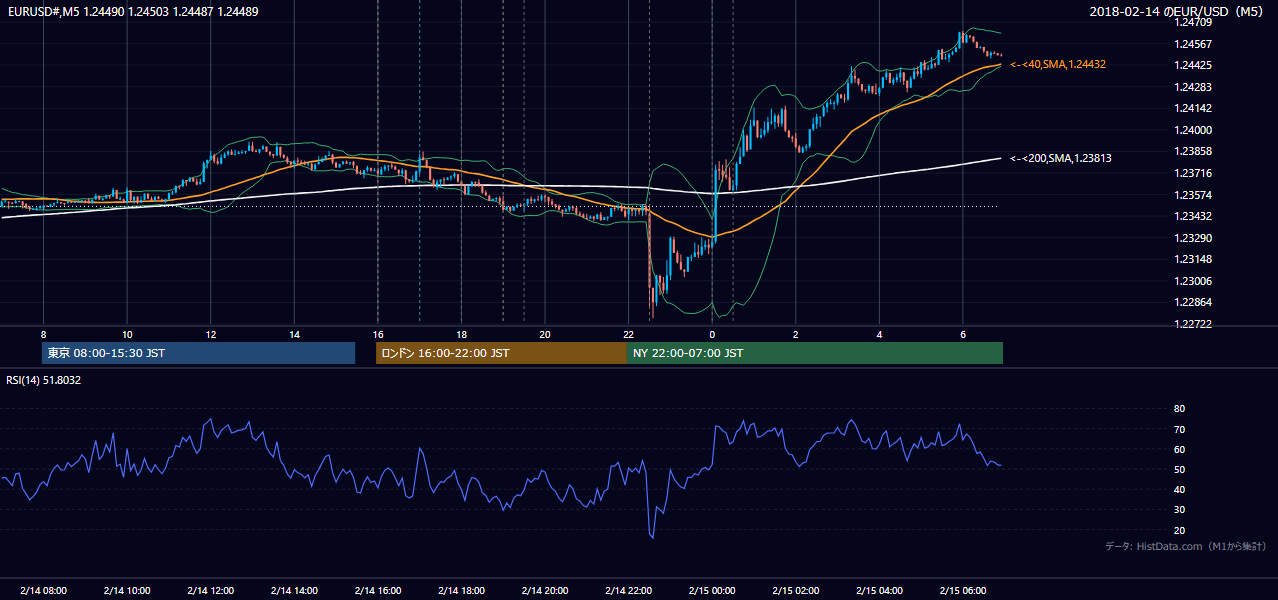Viewport: 1278px width, 600px height.
Task: Click the HistData.com data source credit
Action: [1186, 546]
